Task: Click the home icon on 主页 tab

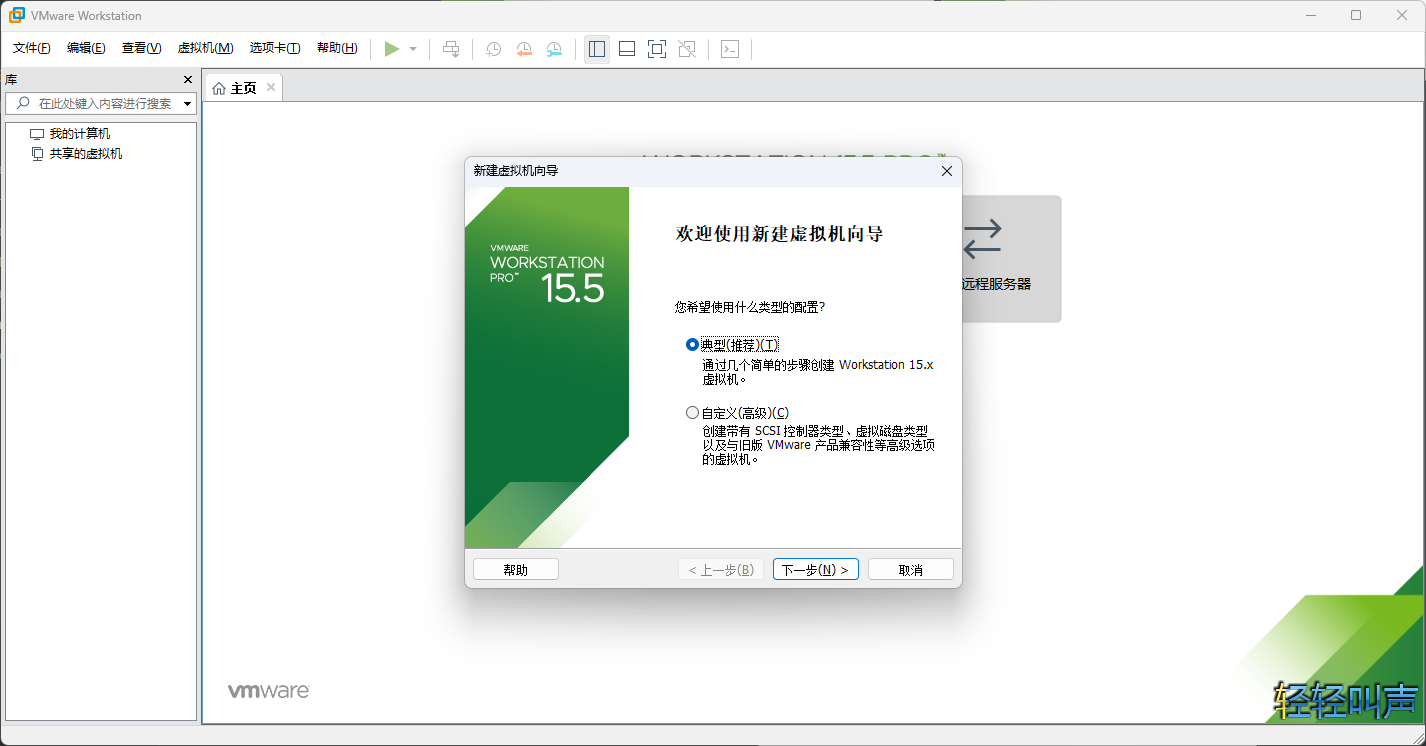Action: point(219,88)
